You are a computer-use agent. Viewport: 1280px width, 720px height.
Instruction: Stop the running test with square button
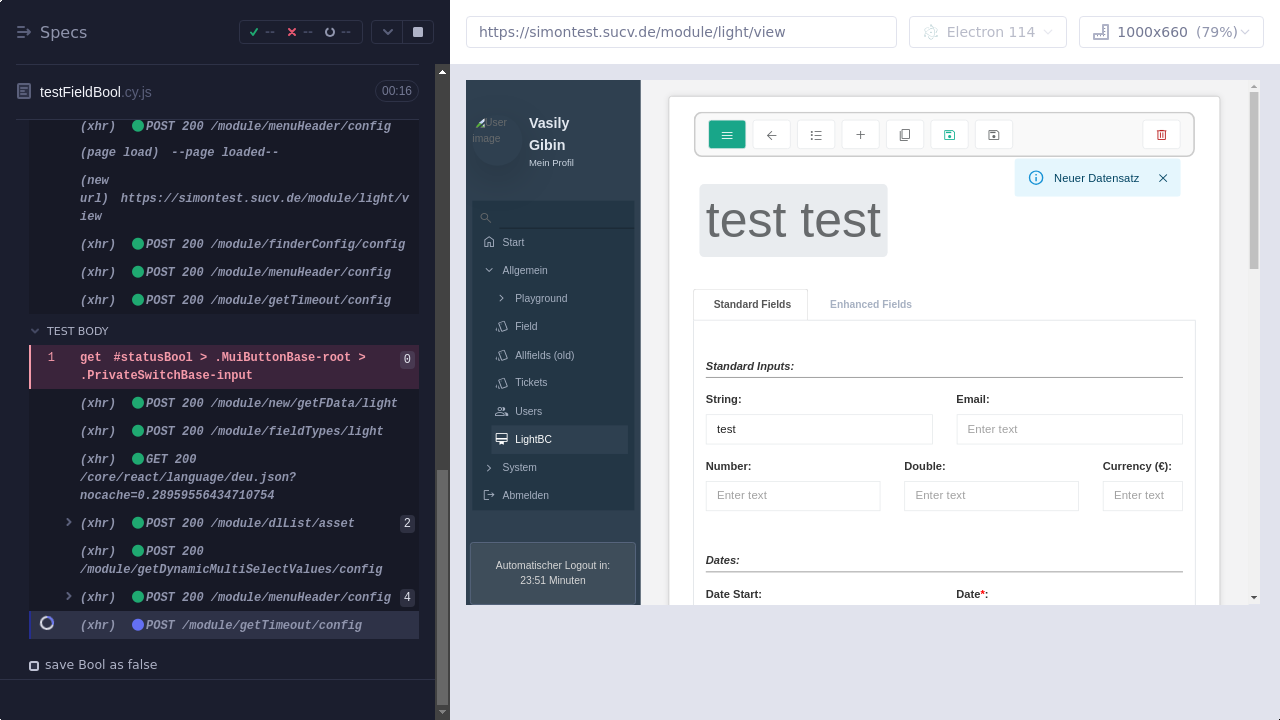tap(418, 32)
